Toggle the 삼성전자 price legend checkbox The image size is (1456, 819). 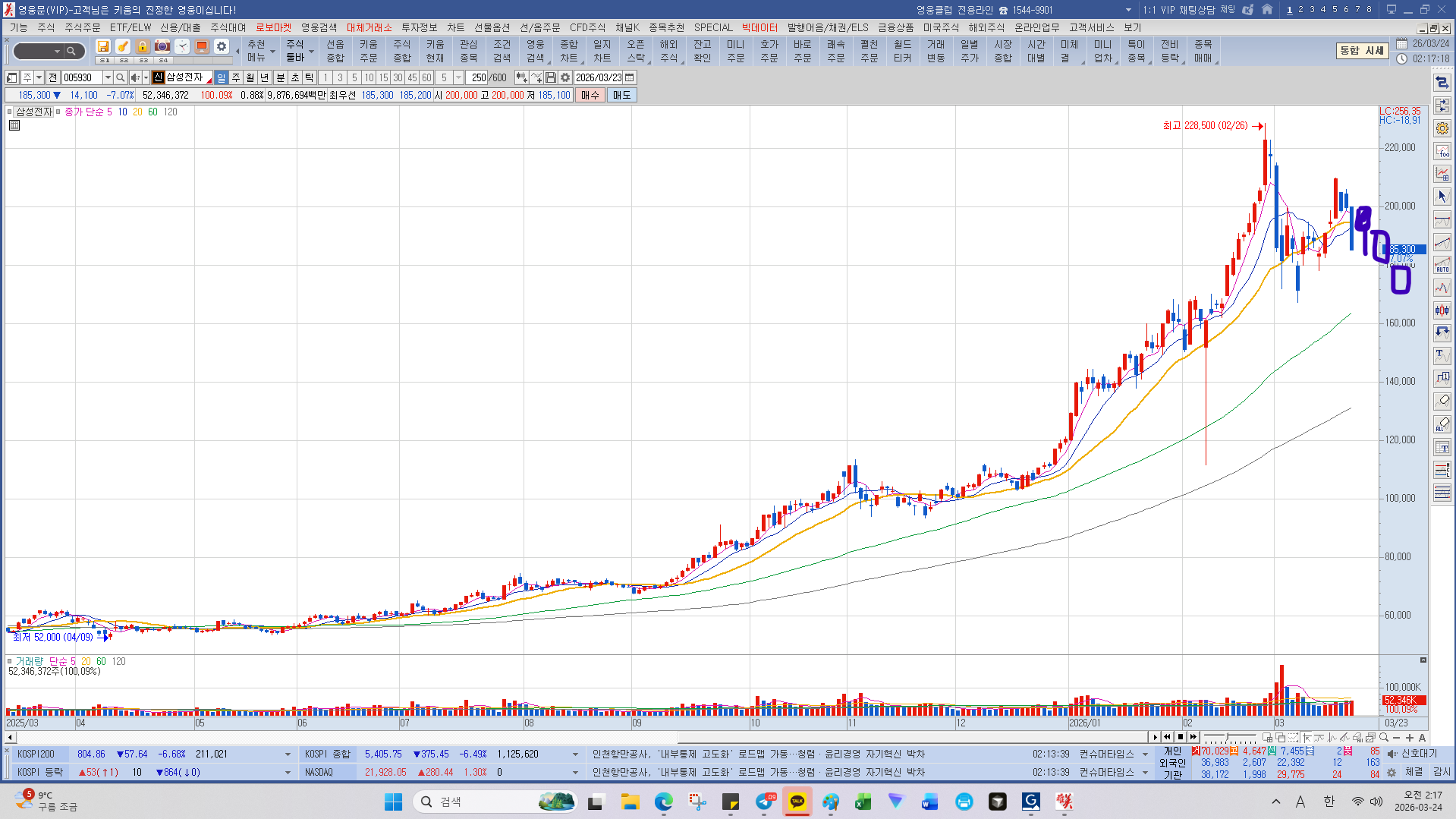tap(11, 112)
